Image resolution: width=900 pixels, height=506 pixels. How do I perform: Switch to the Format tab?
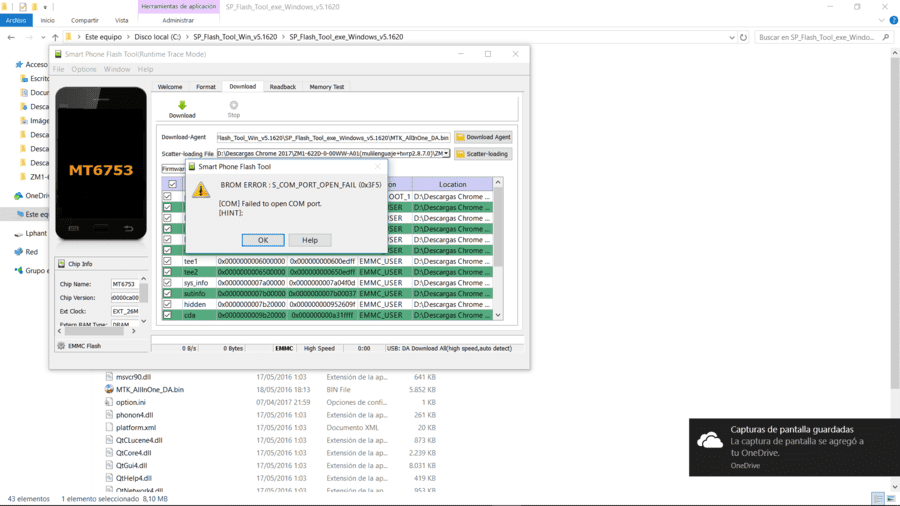[x=205, y=87]
